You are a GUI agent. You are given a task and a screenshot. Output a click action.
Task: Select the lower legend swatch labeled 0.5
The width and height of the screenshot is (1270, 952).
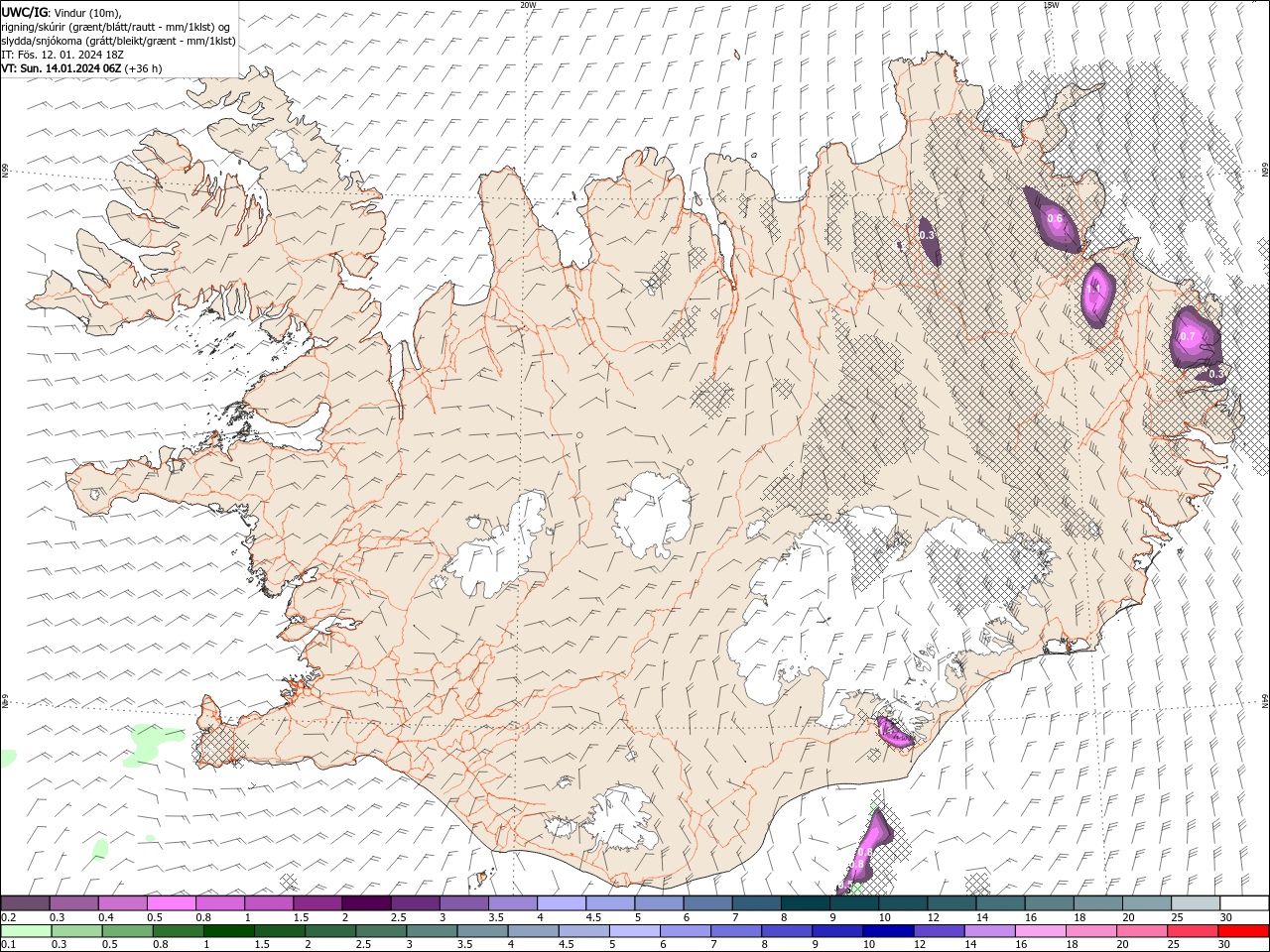tap(127, 931)
